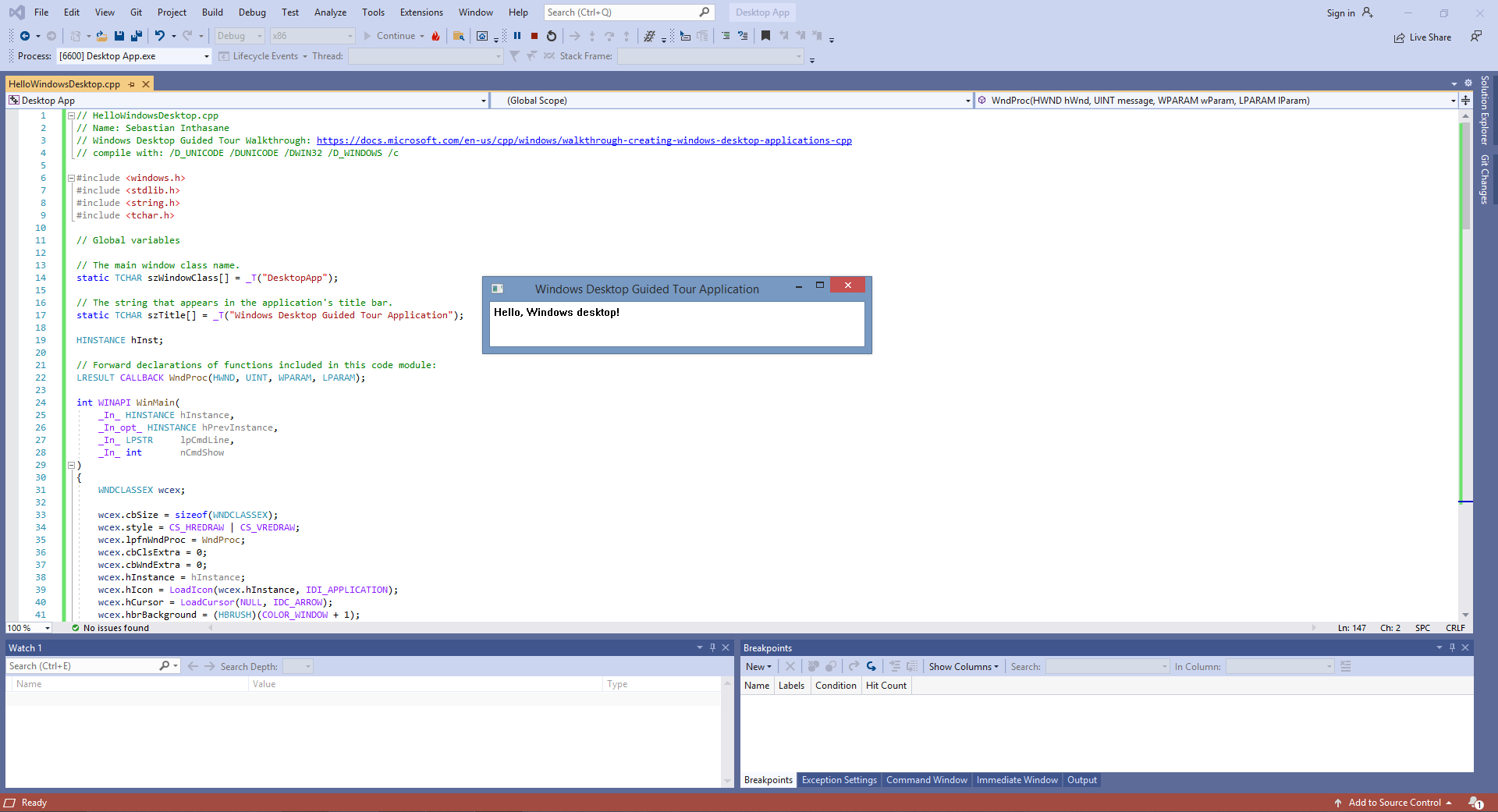This screenshot has height=812, width=1498.
Task: Click Add to Source Control
Action: pyautogui.click(x=1394, y=803)
